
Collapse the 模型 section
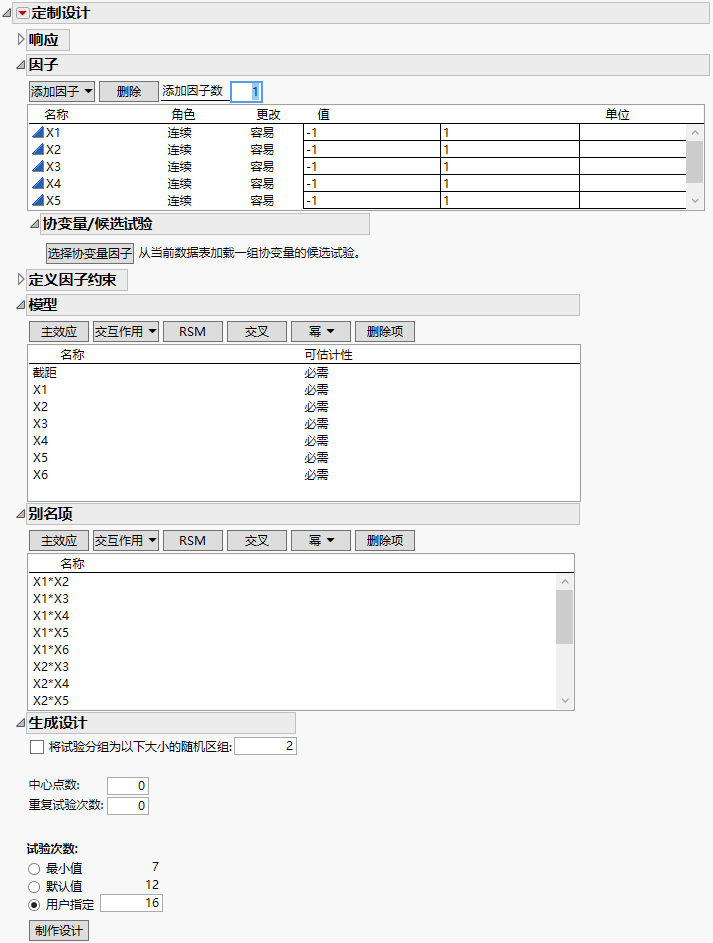click(x=20, y=305)
